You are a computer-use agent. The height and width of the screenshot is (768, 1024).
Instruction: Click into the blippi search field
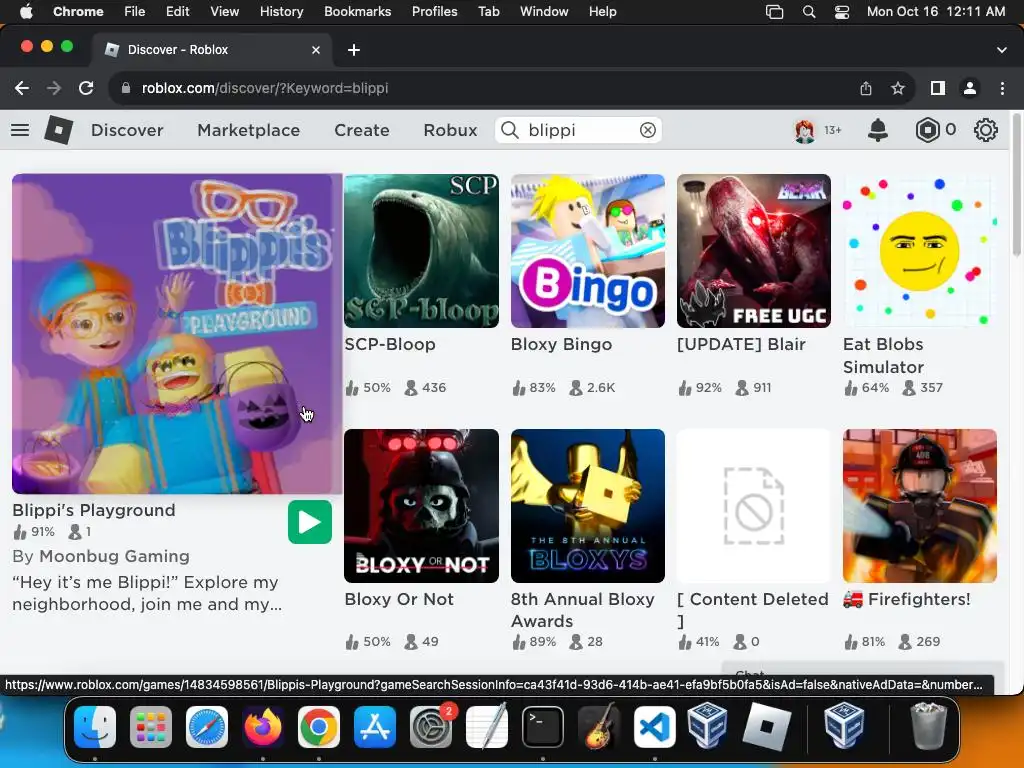pos(579,130)
